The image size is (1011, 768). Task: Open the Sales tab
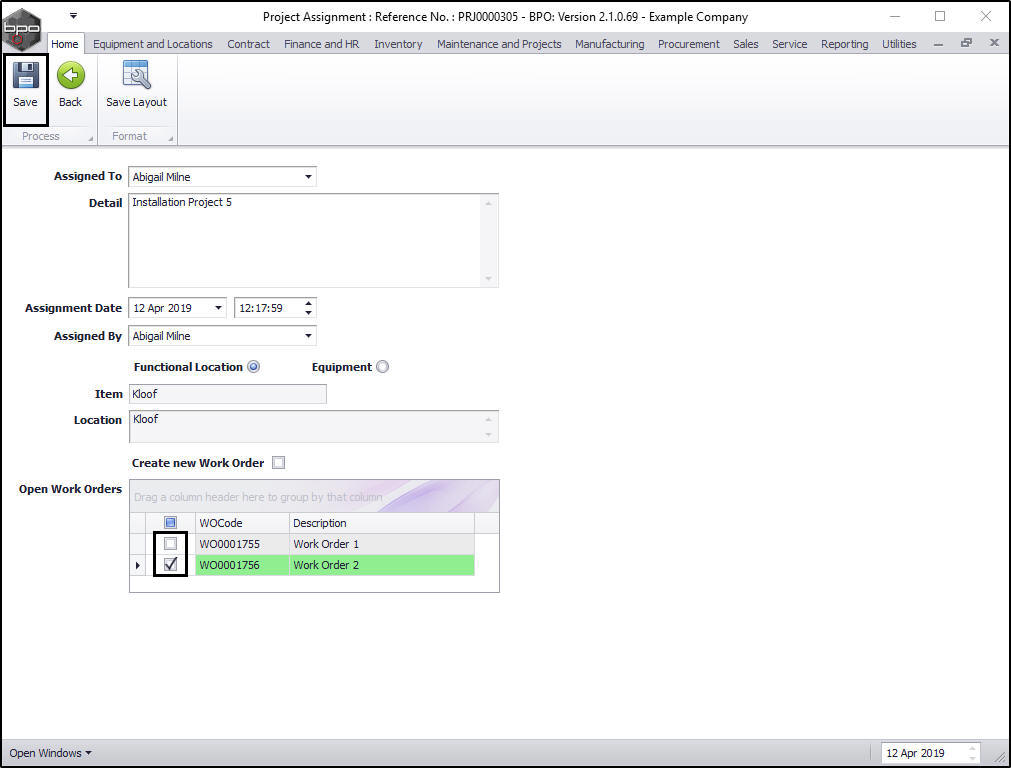745,44
